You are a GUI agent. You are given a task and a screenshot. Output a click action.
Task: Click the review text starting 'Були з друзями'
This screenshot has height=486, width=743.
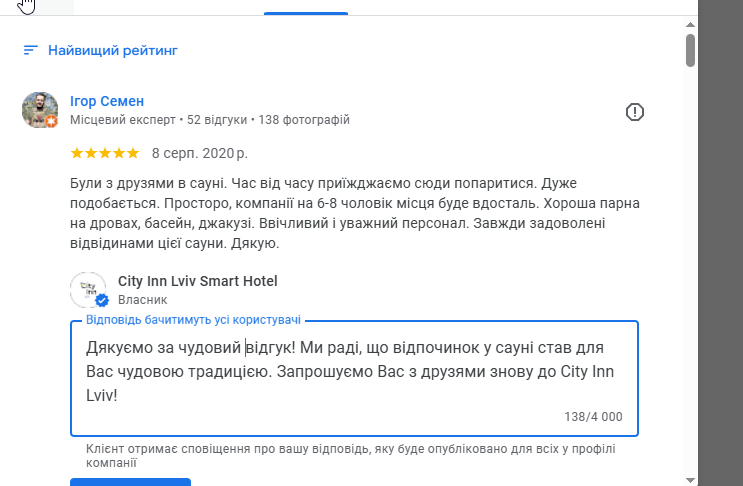[x=355, y=213]
